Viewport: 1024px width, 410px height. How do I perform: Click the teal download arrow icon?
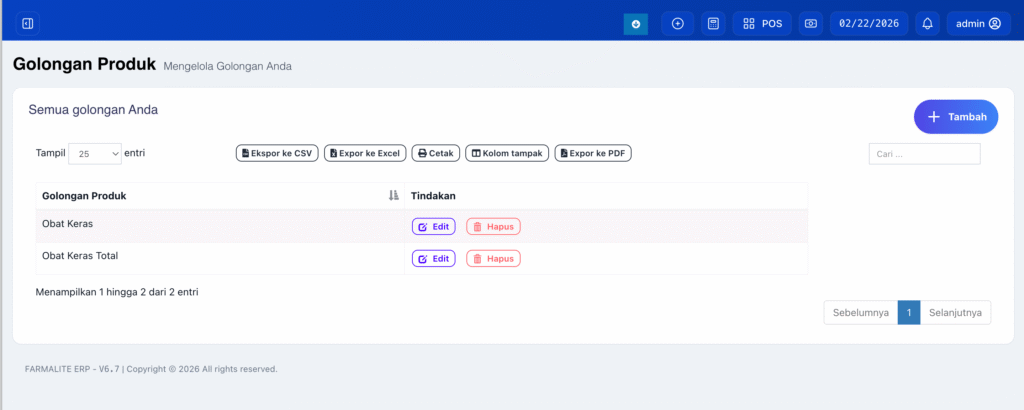click(x=635, y=24)
